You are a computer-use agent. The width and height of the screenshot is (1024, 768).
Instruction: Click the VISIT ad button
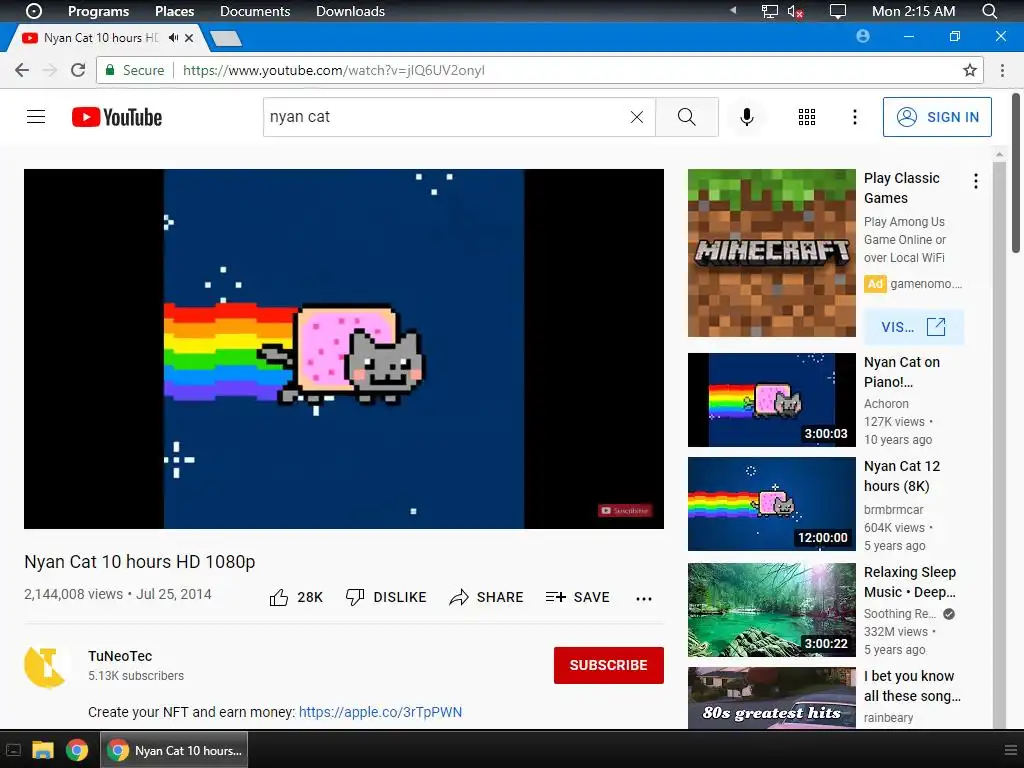click(914, 327)
